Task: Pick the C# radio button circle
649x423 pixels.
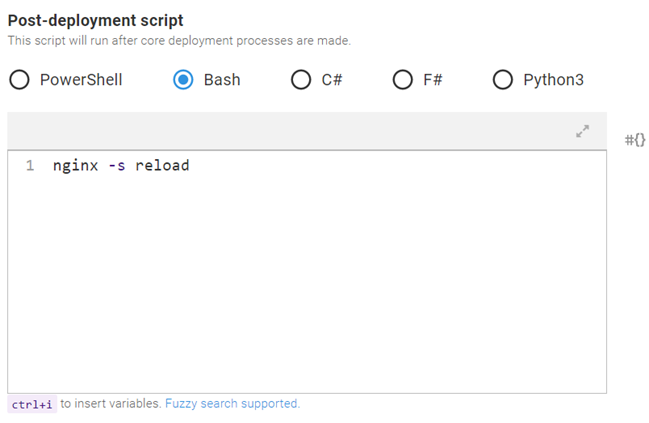Action: coord(301,80)
